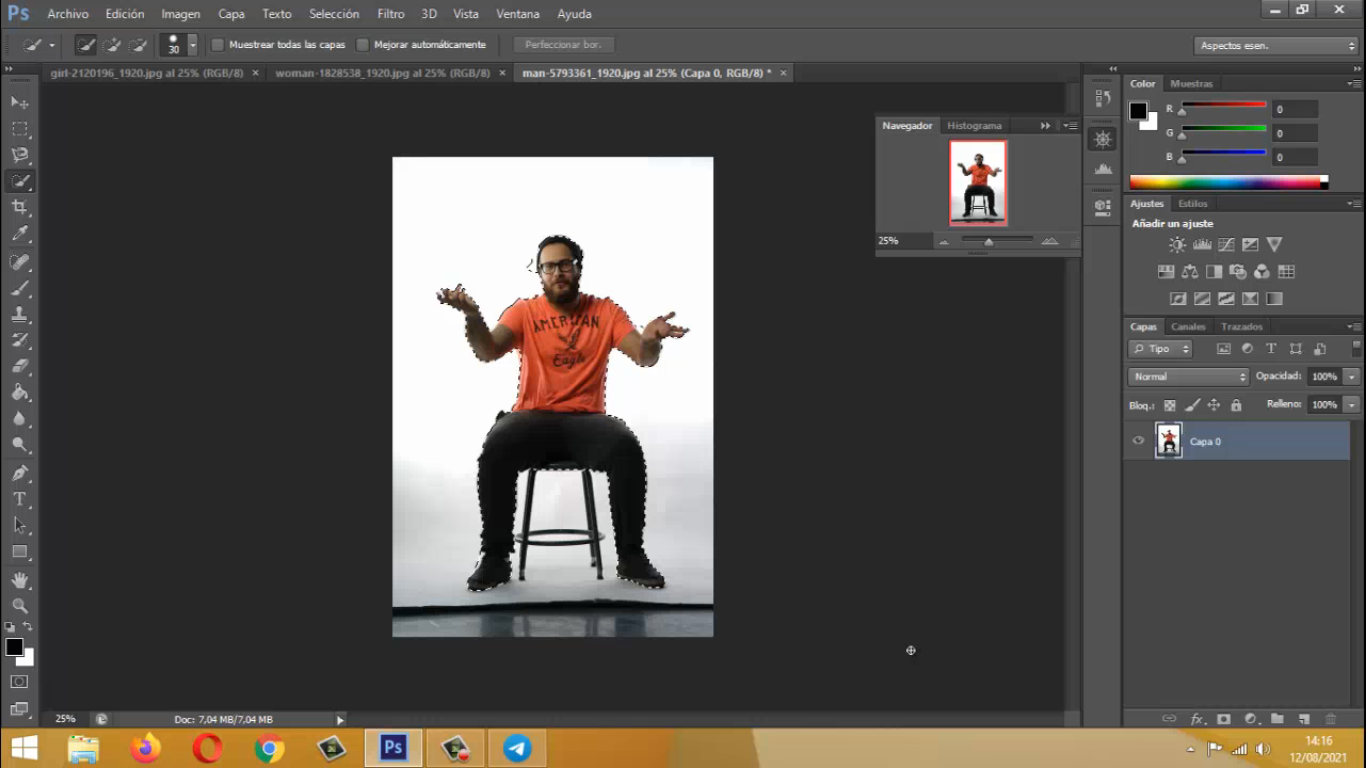This screenshot has width=1366, height=768.
Task: Open Telegram from the taskbar
Action: pyautogui.click(x=517, y=748)
